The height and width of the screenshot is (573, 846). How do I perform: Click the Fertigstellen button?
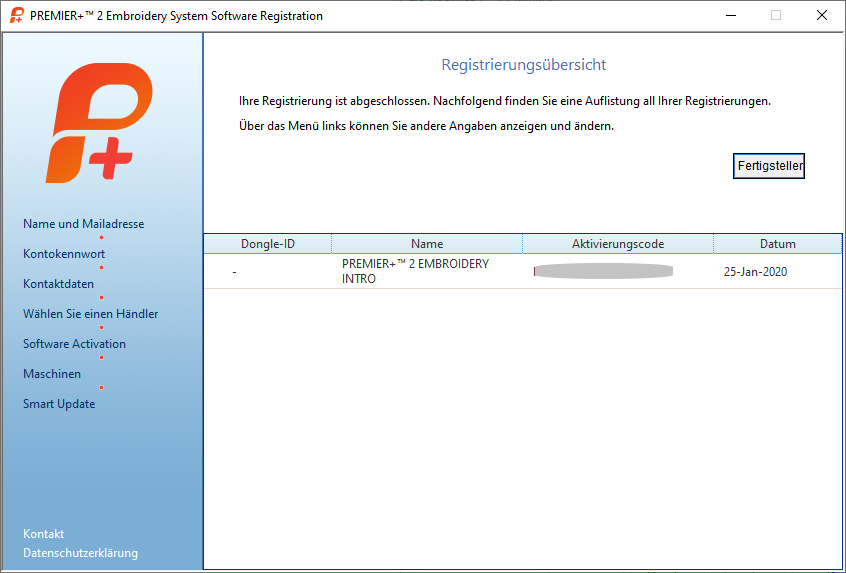(x=768, y=166)
